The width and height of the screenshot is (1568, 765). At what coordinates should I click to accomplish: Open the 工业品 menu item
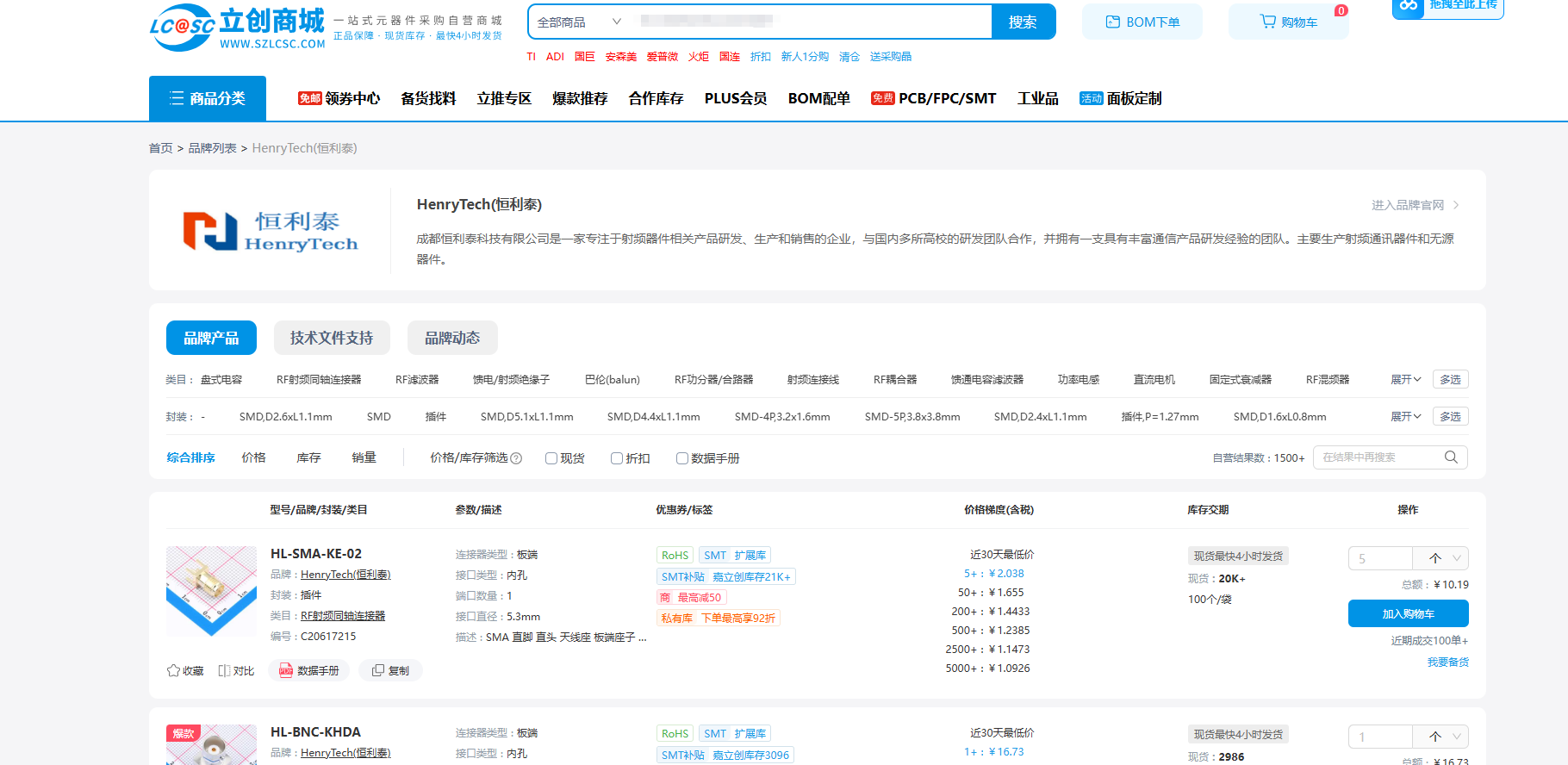point(1038,98)
